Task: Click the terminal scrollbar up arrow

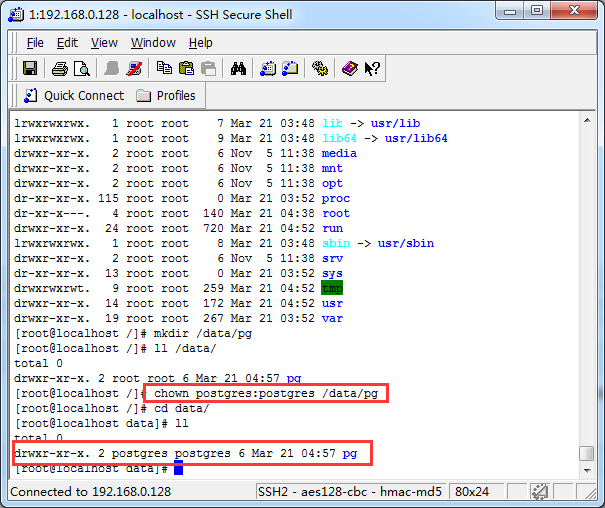Action: click(587, 120)
